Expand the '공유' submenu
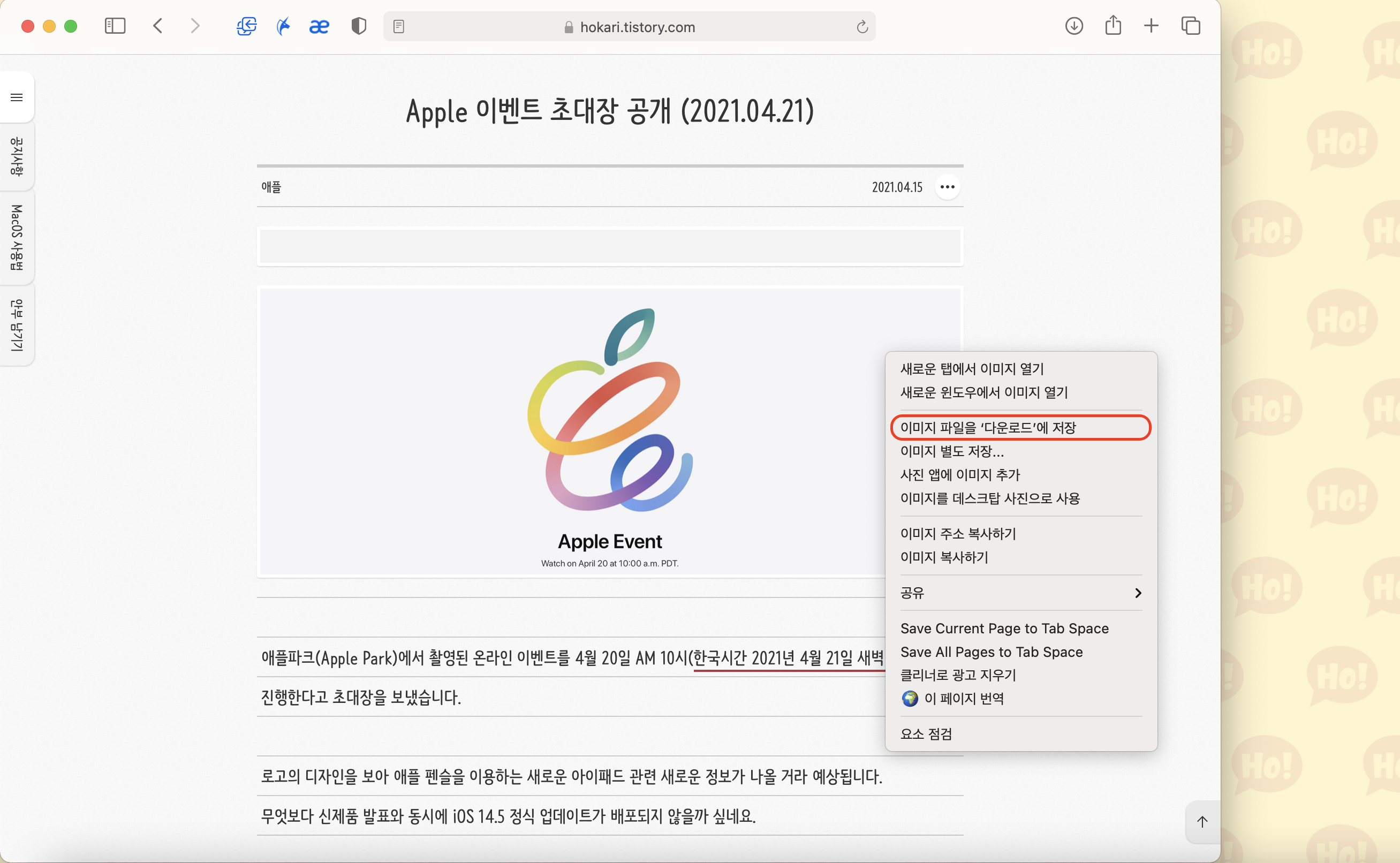 point(1020,593)
